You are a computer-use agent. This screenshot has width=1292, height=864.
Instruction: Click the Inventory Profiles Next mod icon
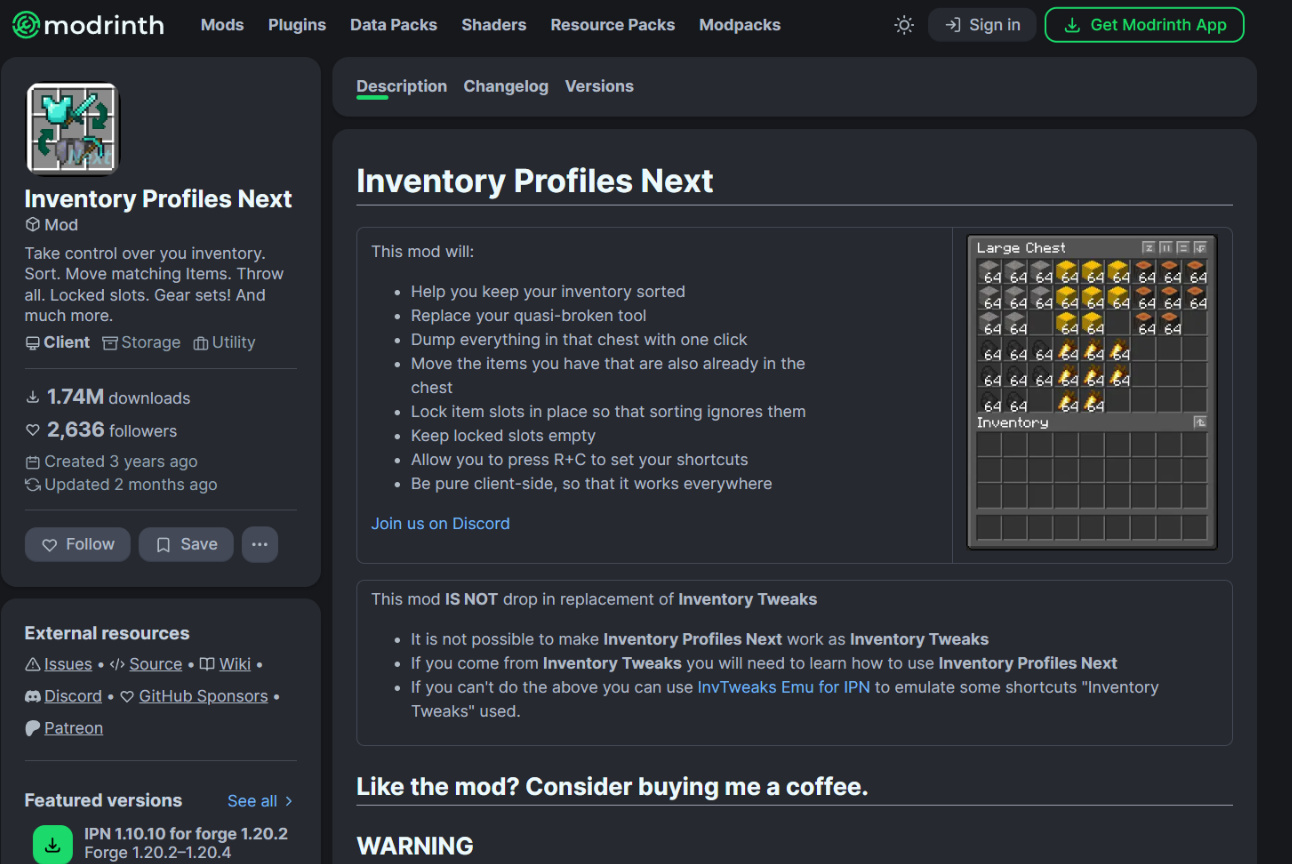72,129
